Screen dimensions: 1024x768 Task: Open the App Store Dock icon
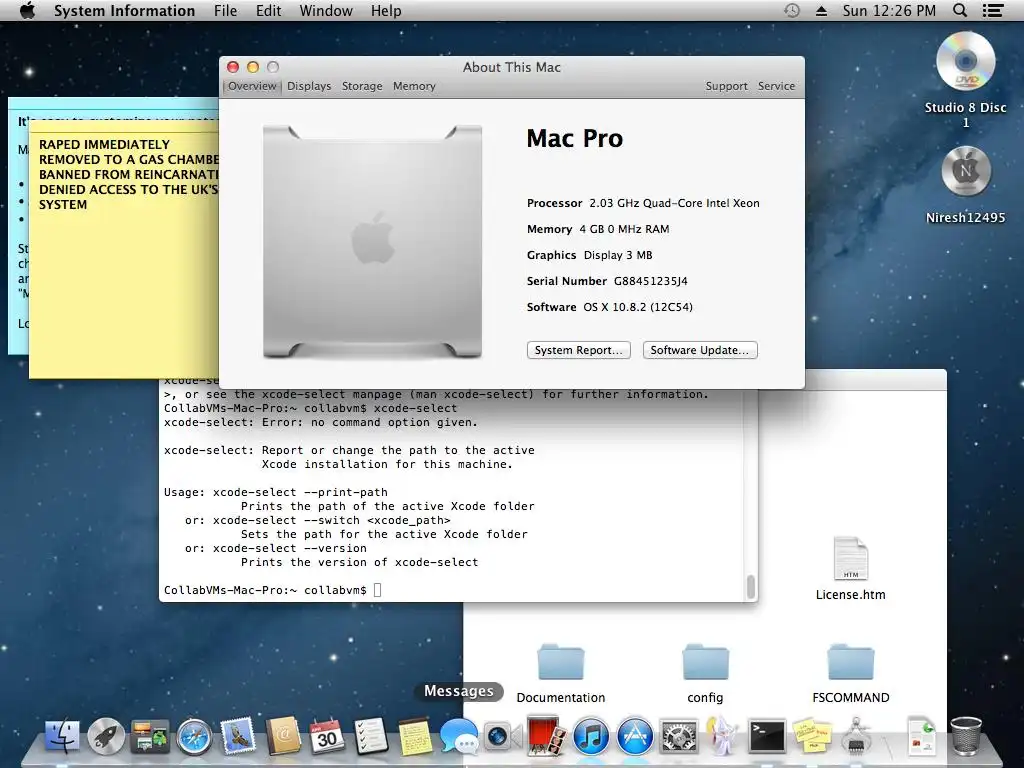click(x=635, y=737)
